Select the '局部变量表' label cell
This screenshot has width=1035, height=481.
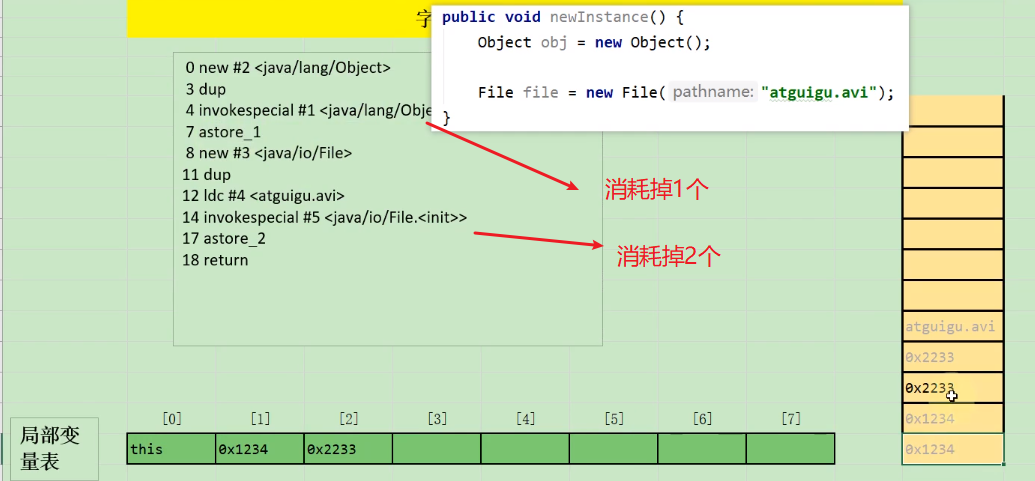[55, 449]
